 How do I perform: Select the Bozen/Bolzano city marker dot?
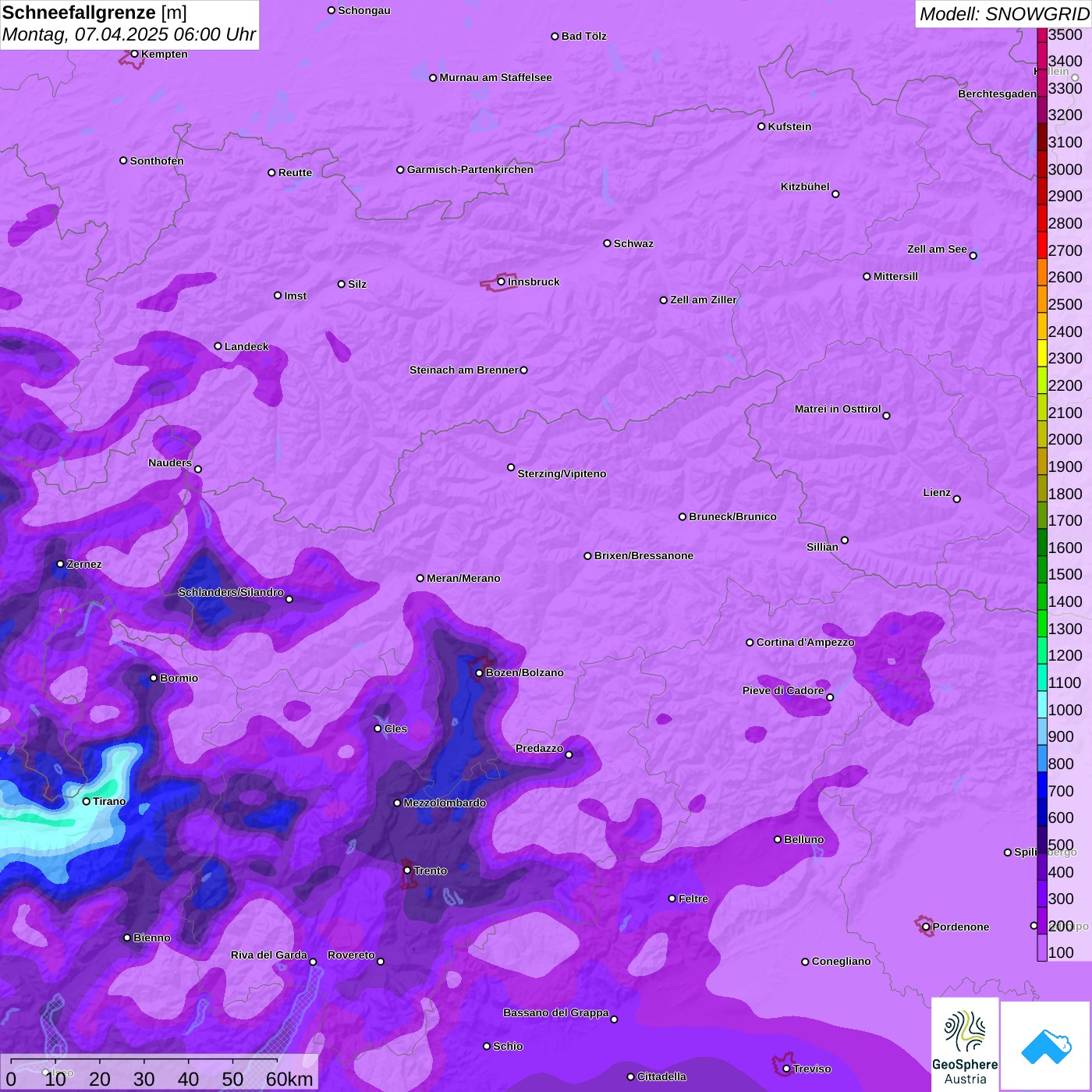(x=479, y=673)
